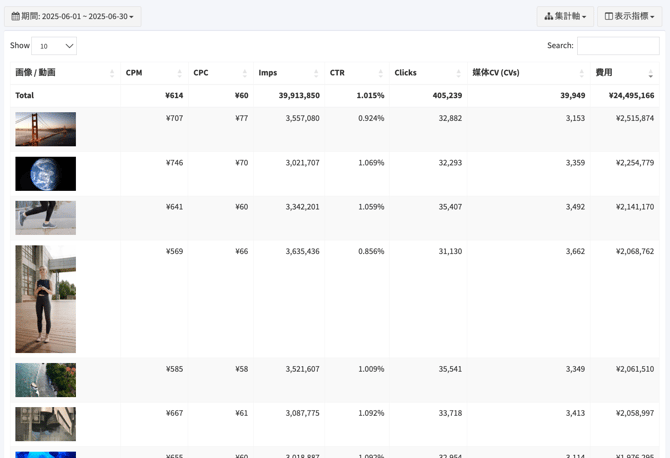Select CPC cell ¥58
The width and height of the screenshot is (670, 458).
(x=241, y=369)
